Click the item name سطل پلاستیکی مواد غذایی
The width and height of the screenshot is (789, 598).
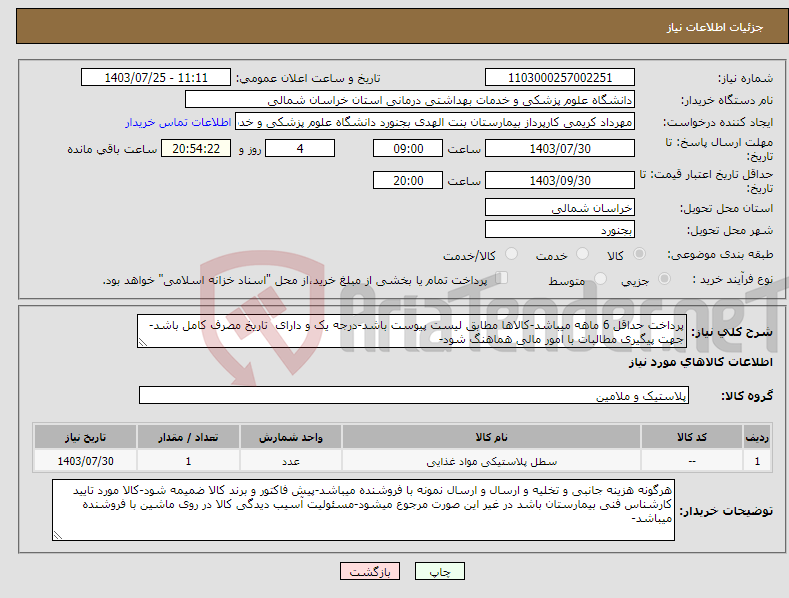pos(492,462)
